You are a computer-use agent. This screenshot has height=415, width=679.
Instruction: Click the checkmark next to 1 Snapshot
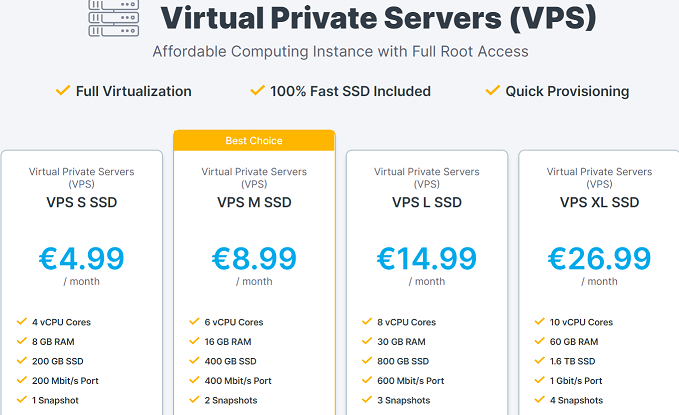point(22,399)
